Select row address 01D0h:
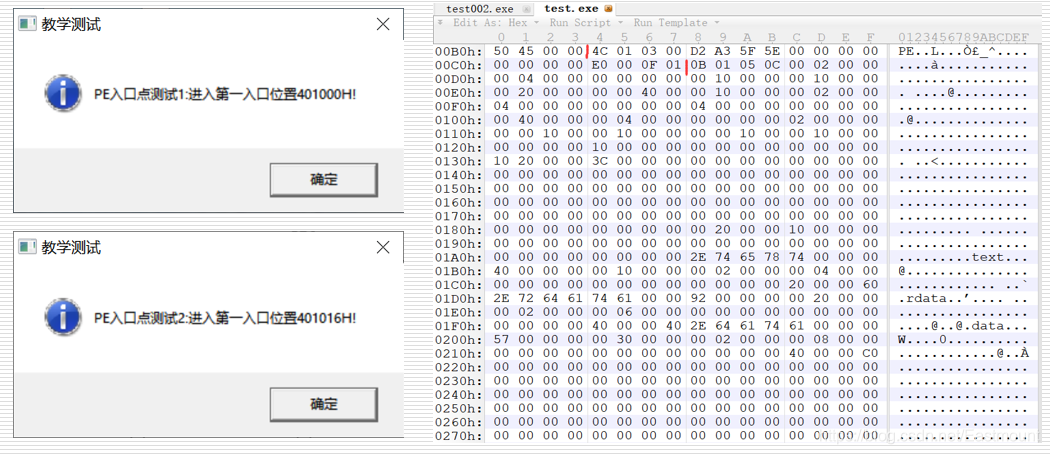Viewport: 1050px width, 454px height. [x=459, y=299]
